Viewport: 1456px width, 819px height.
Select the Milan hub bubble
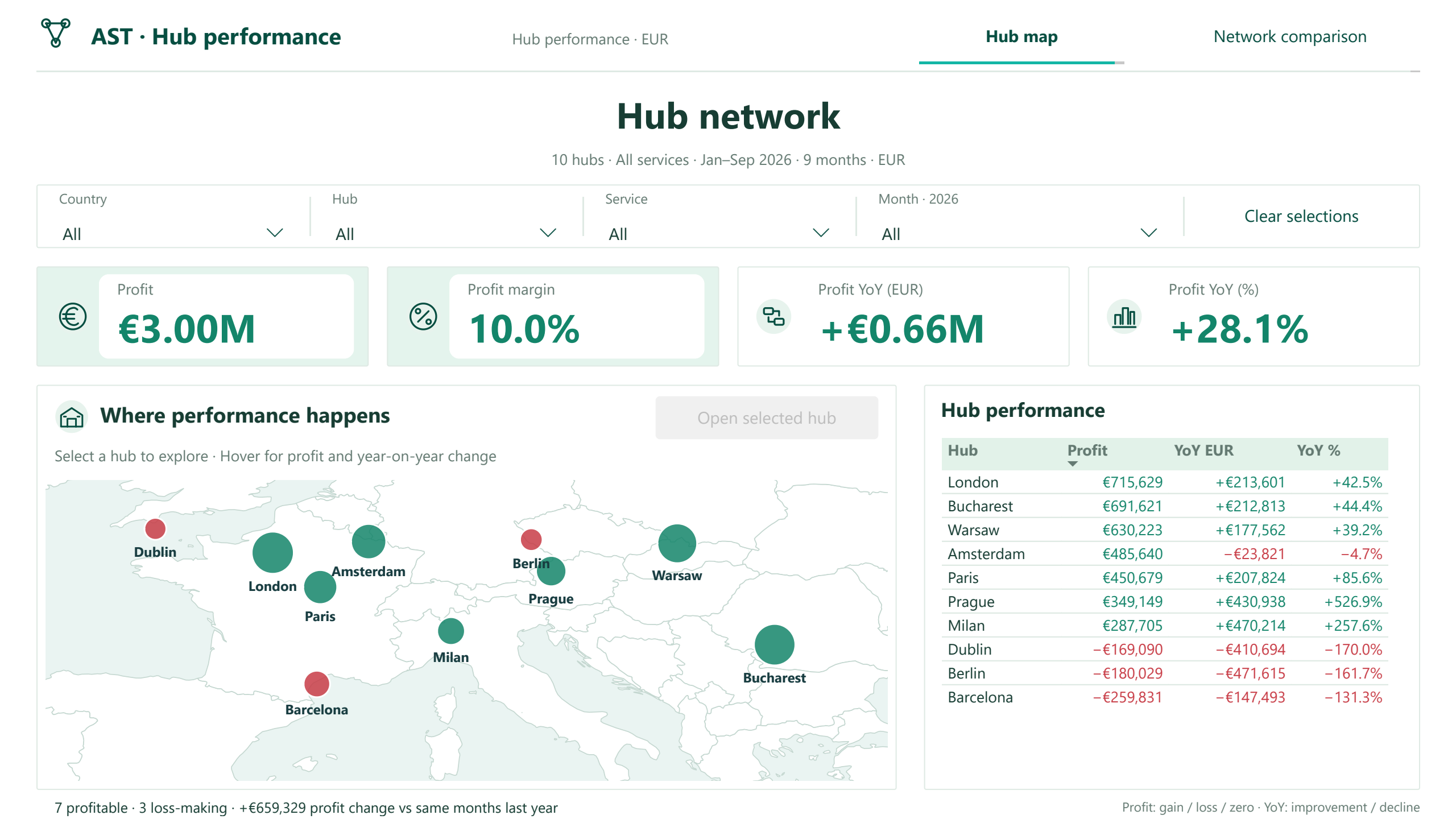(x=451, y=631)
